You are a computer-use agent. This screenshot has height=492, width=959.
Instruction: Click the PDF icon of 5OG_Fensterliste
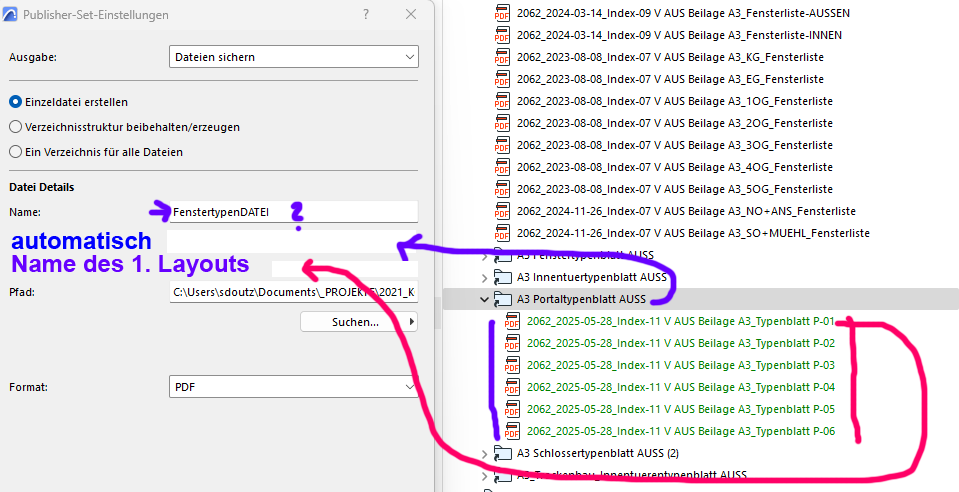point(502,190)
